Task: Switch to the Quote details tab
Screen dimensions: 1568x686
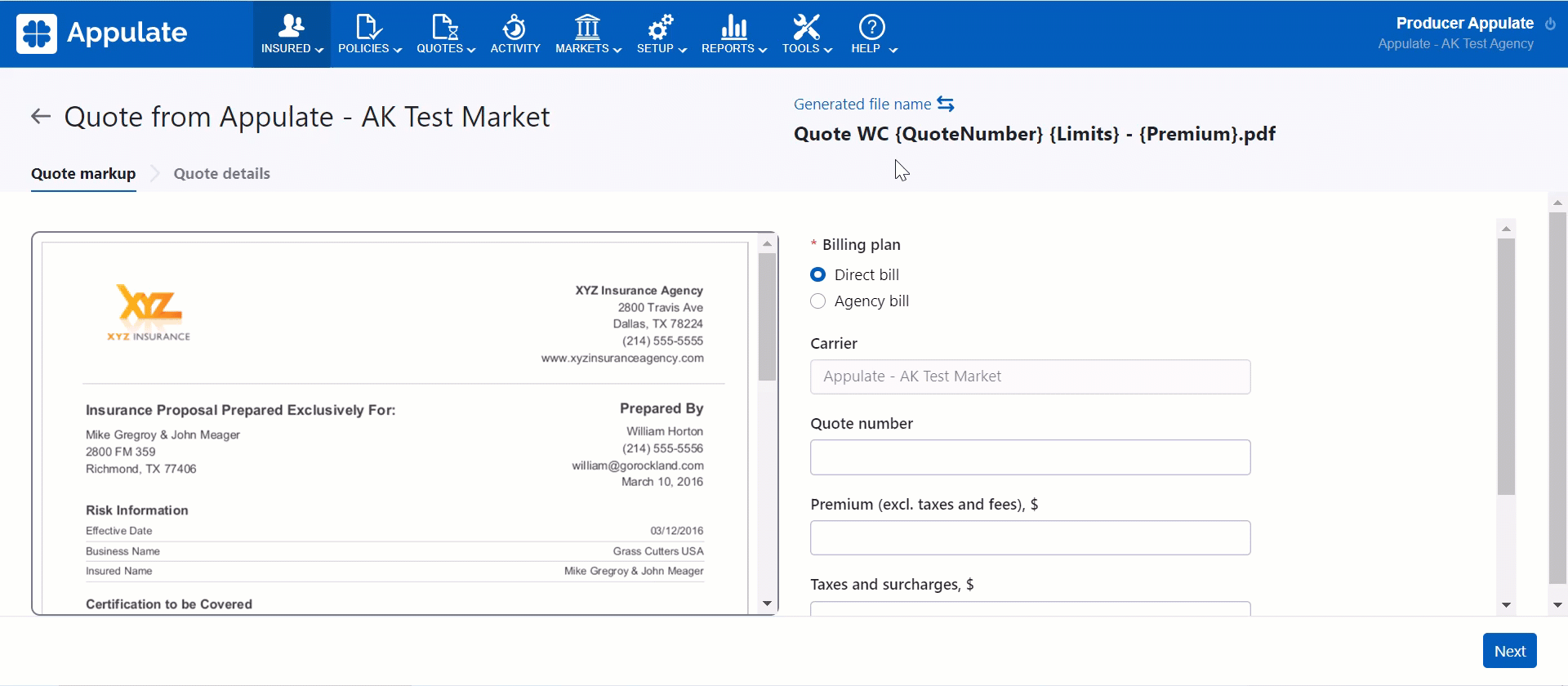Action: point(221,174)
